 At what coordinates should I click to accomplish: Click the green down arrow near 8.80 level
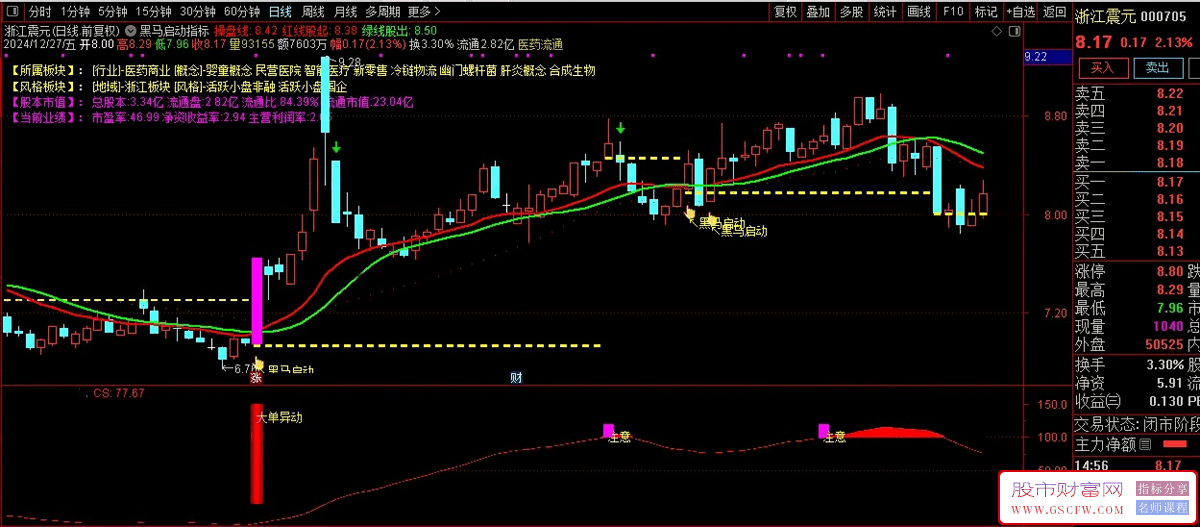[x=621, y=129]
